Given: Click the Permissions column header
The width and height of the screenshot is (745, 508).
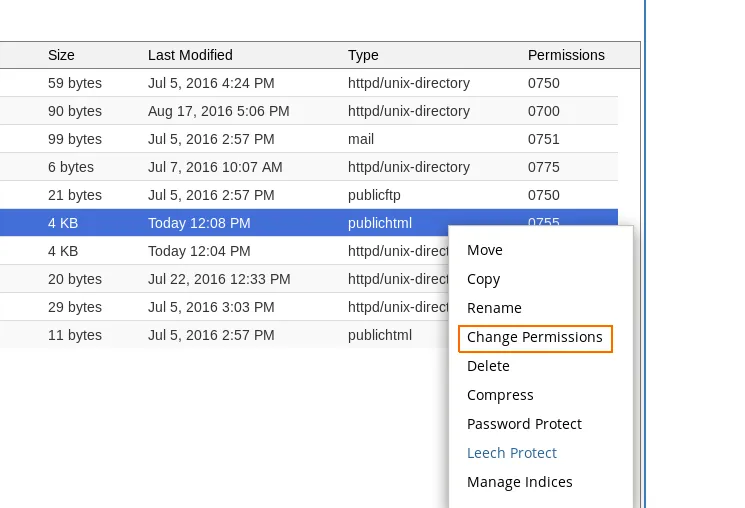Looking at the screenshot, I should 566,55.
